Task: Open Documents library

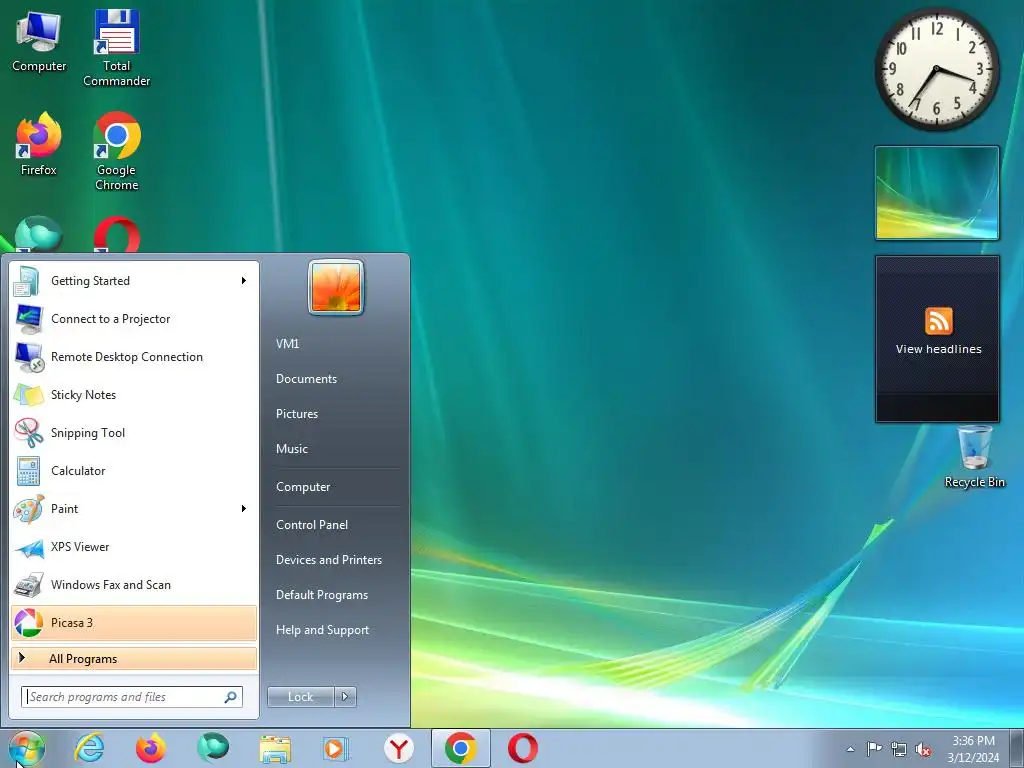Action: pyautogui.click(x=306, y=379)
